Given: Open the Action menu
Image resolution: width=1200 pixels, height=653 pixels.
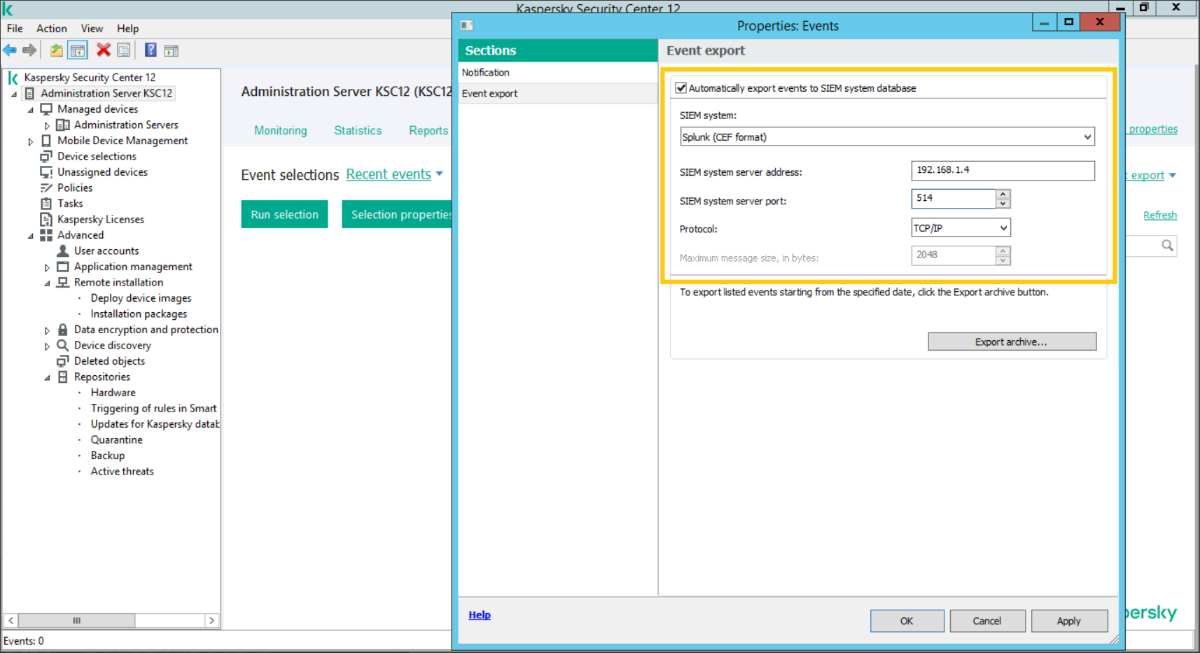Looking at the screenshot, I should pyautogui.click(x=52, y=29).
